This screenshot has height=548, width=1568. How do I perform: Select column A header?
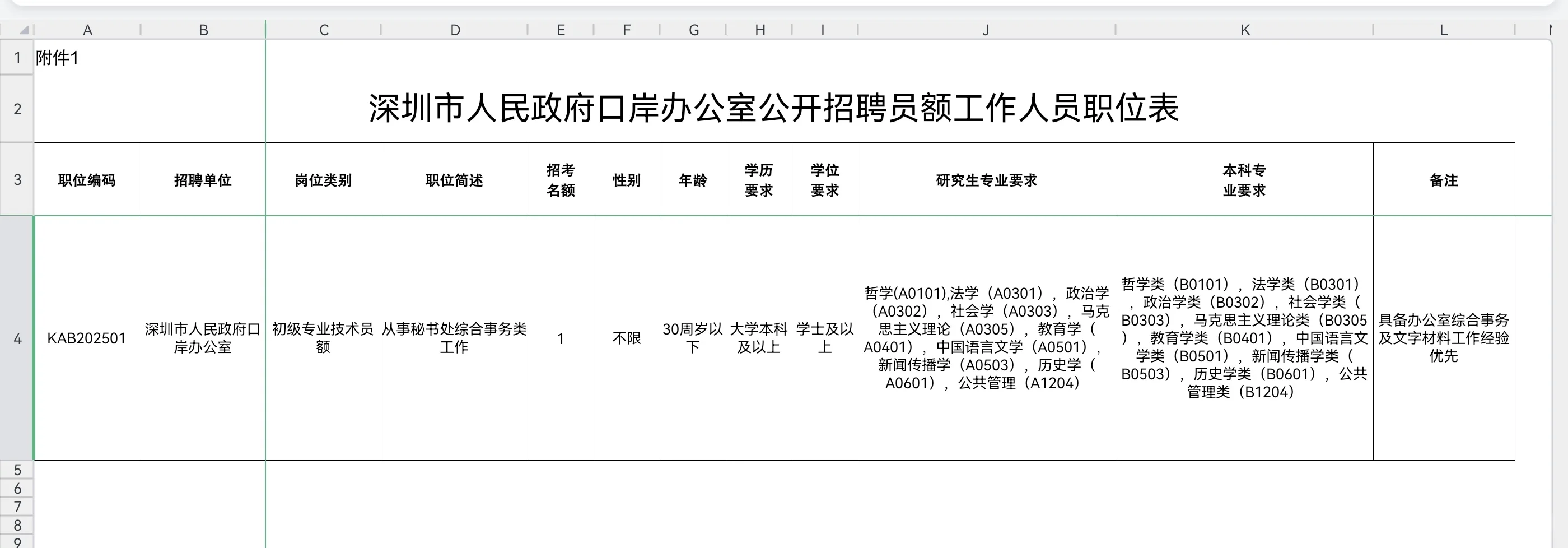coord(88,30)
